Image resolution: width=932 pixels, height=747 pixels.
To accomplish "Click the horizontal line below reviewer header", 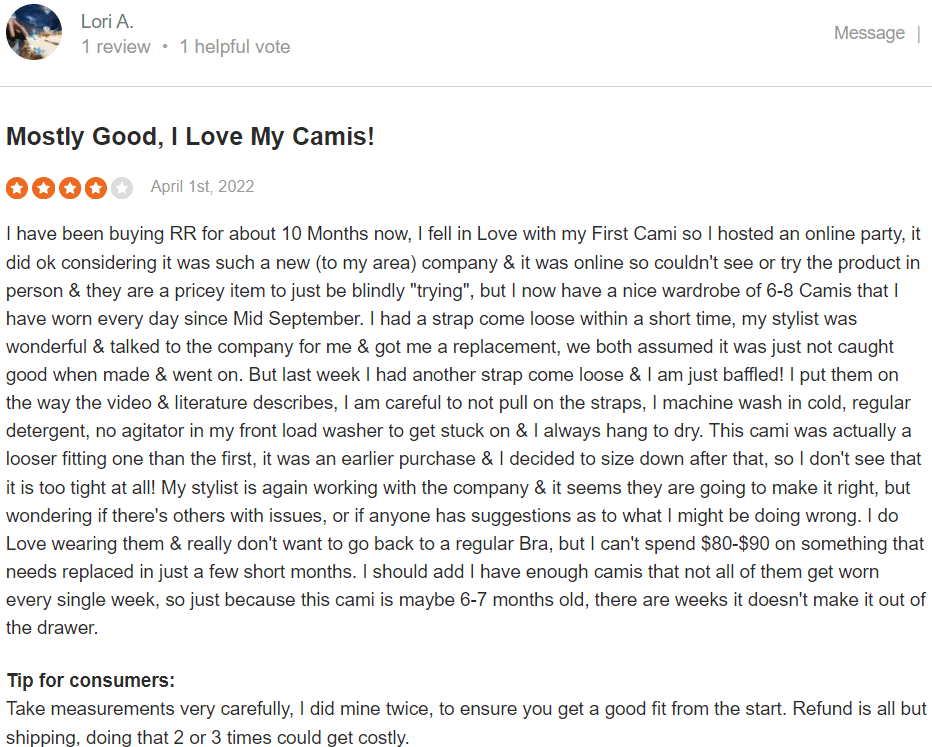I will pos(466,87).
